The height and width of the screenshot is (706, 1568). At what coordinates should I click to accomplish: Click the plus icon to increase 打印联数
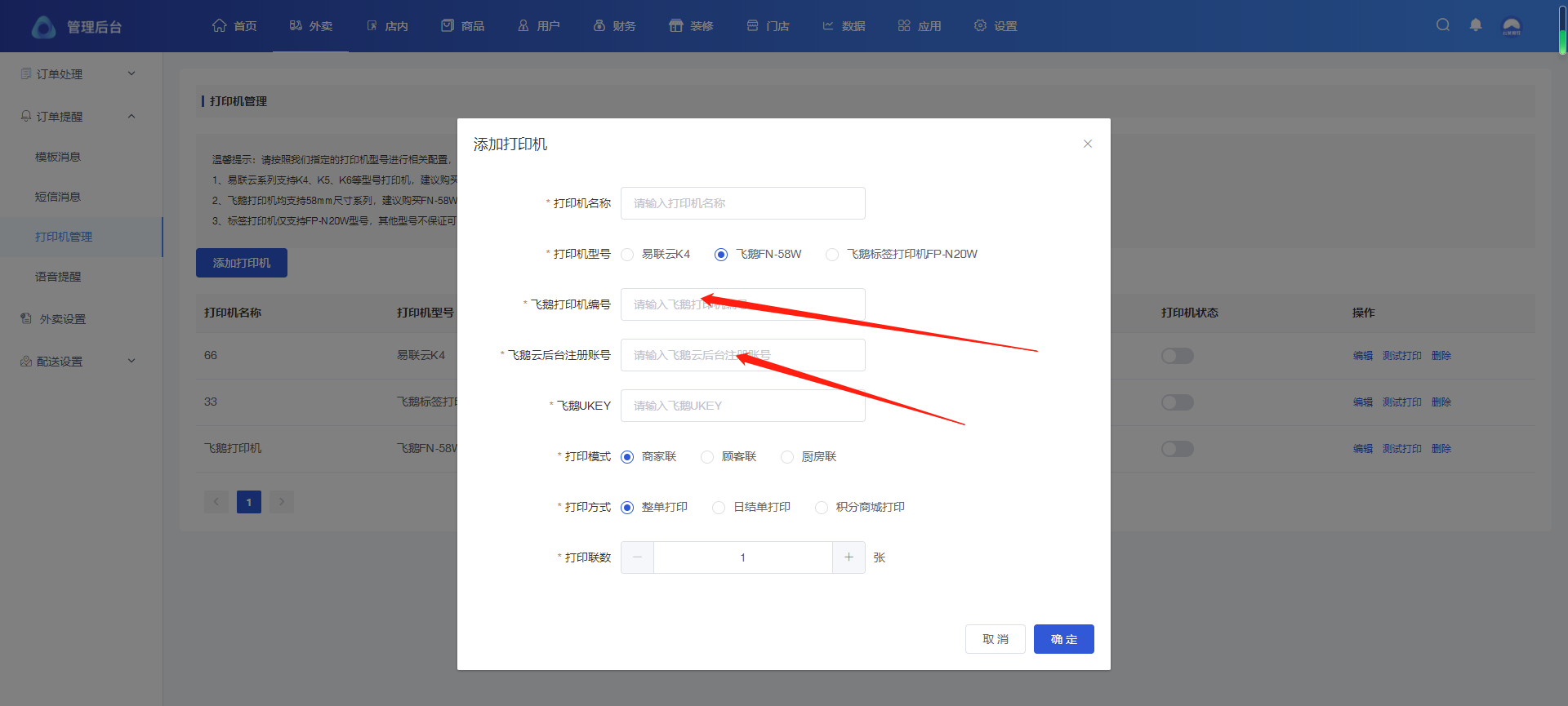point(849,557)
